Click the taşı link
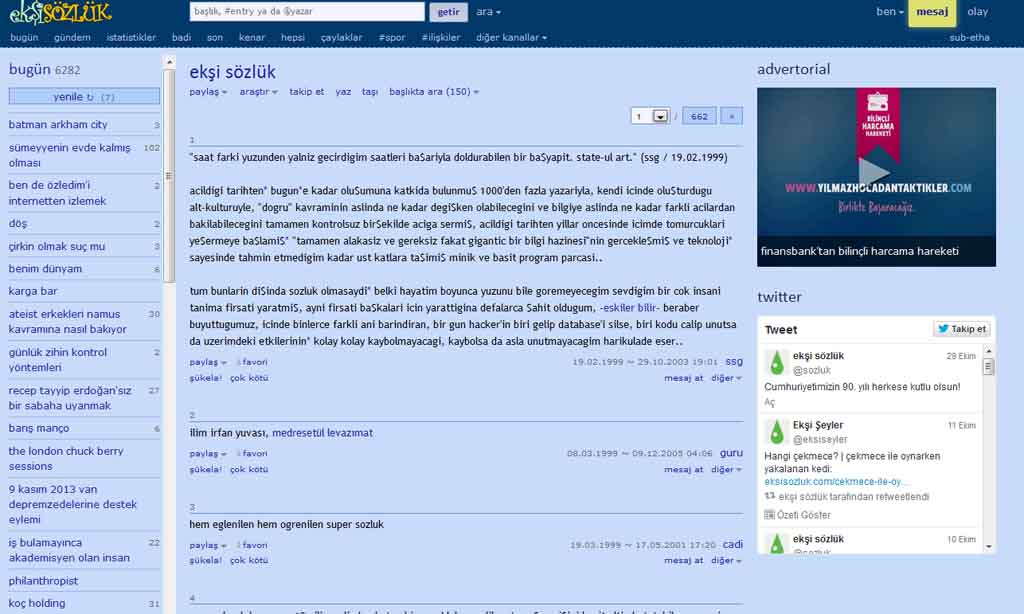 coord(370,92)
